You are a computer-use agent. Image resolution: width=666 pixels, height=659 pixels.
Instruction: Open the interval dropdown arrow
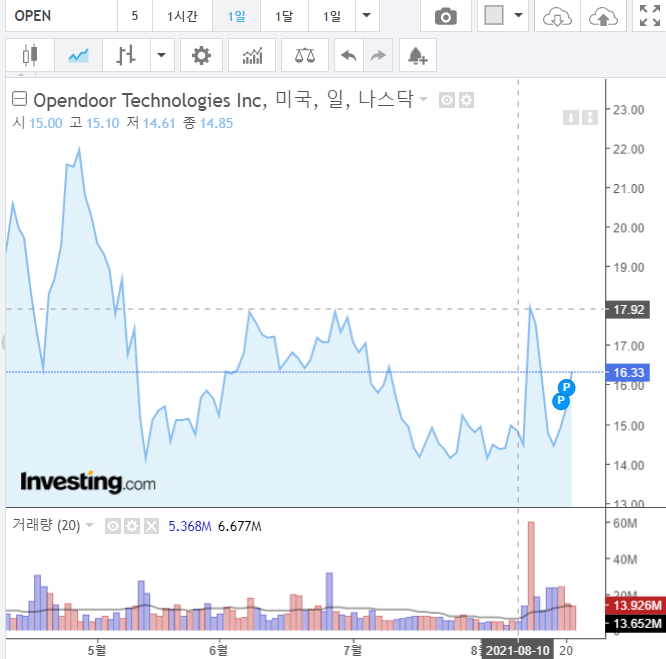367,16
